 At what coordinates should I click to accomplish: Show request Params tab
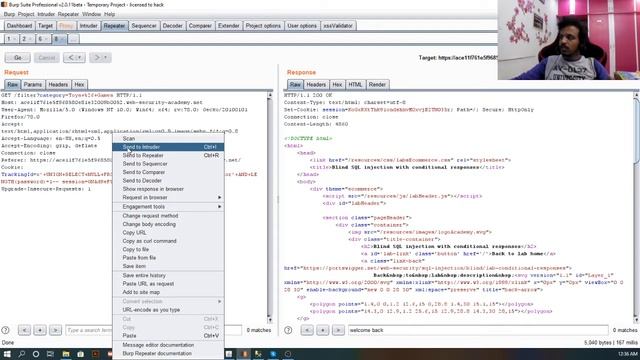click(x=33, y=84)
